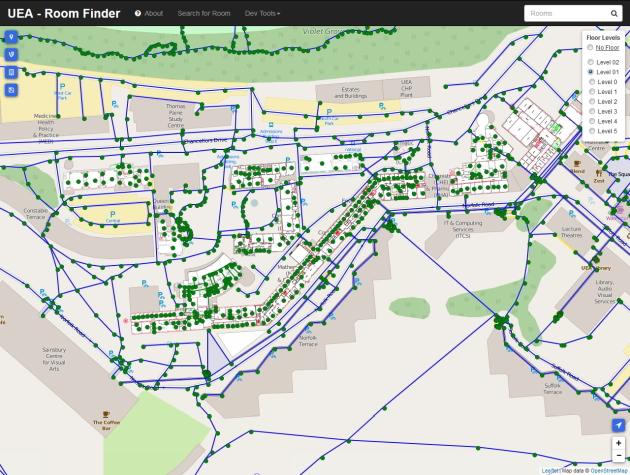Viewport: 630px width, 475px height.
Task: Open Search for Room menu item
Action: click(204, 14)
